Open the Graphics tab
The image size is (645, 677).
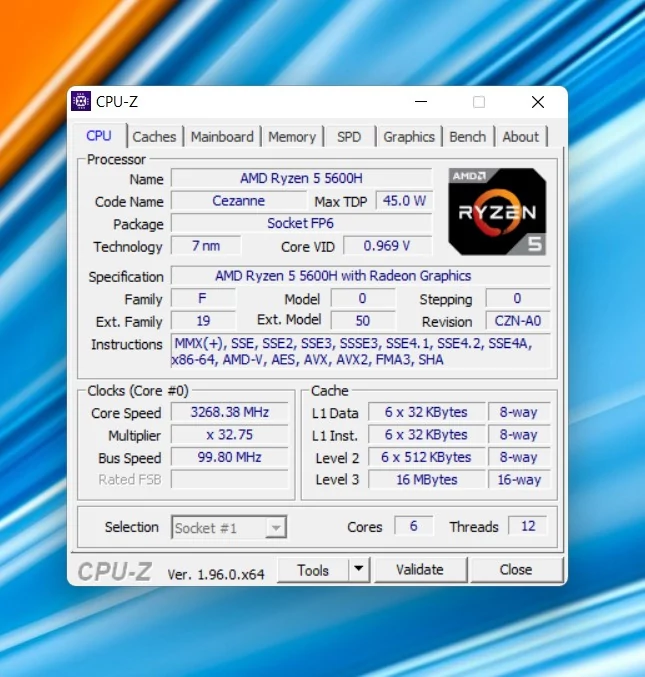point(409,137)
